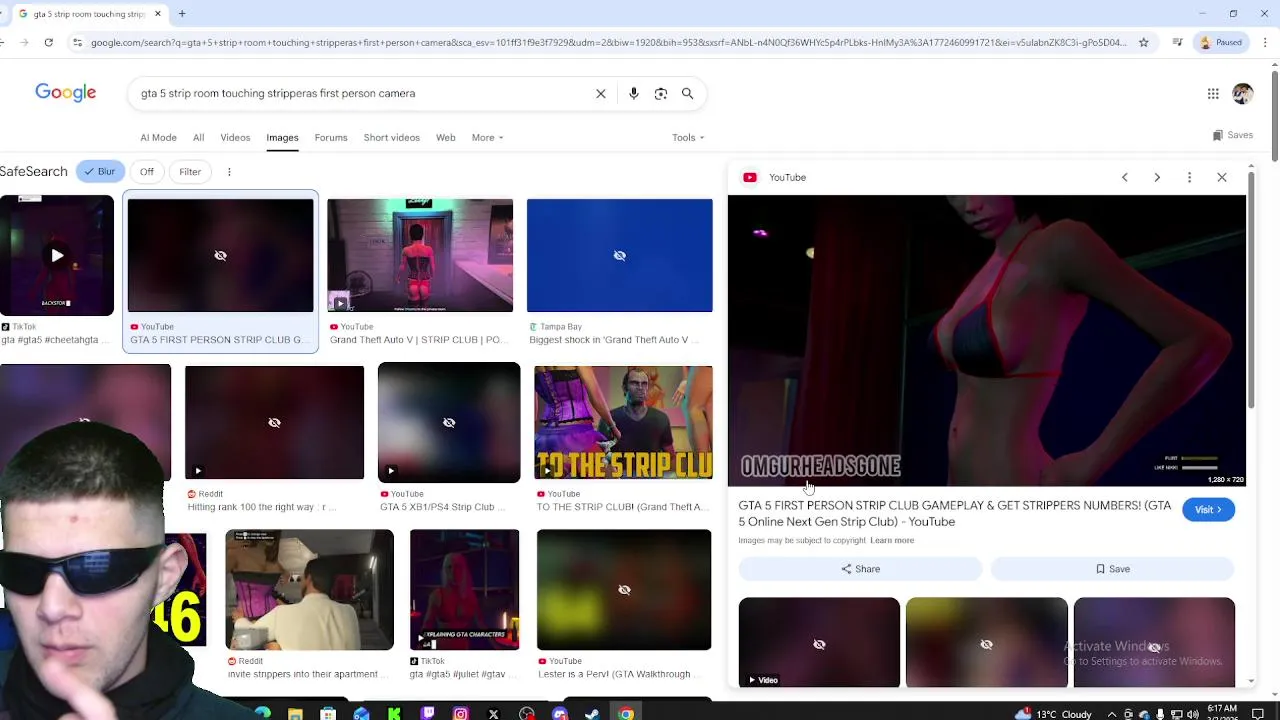
Task: Open File Explorer from the taskbar
Action: (295, 713)
